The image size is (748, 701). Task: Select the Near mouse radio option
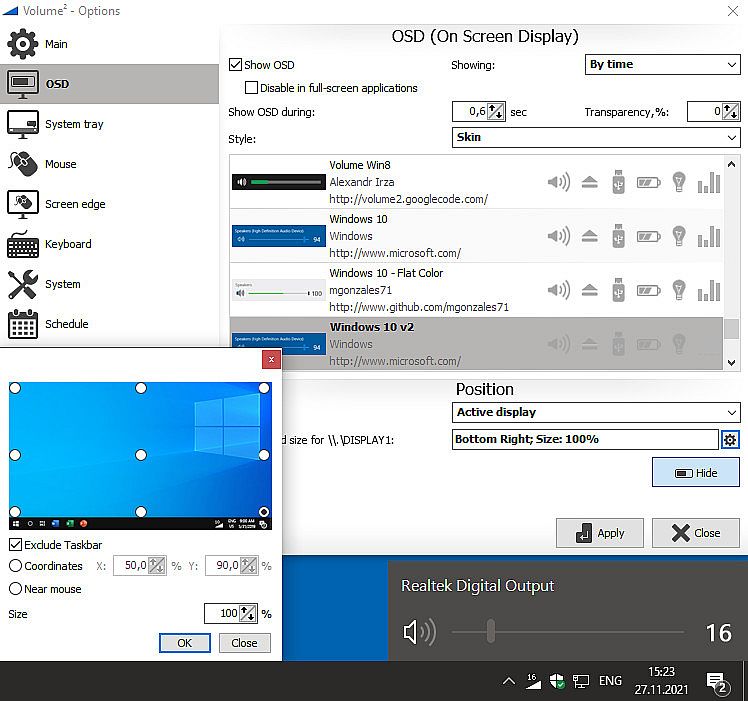click(16, 589)
